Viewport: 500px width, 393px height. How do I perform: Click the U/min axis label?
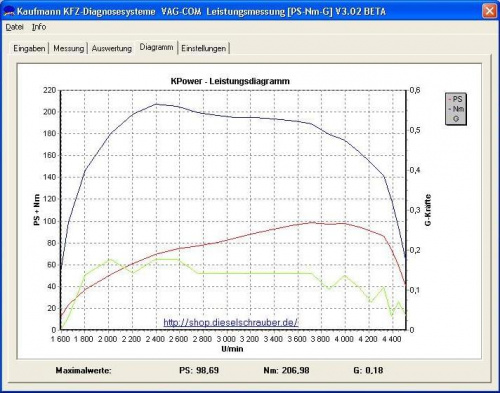point(232,349)
